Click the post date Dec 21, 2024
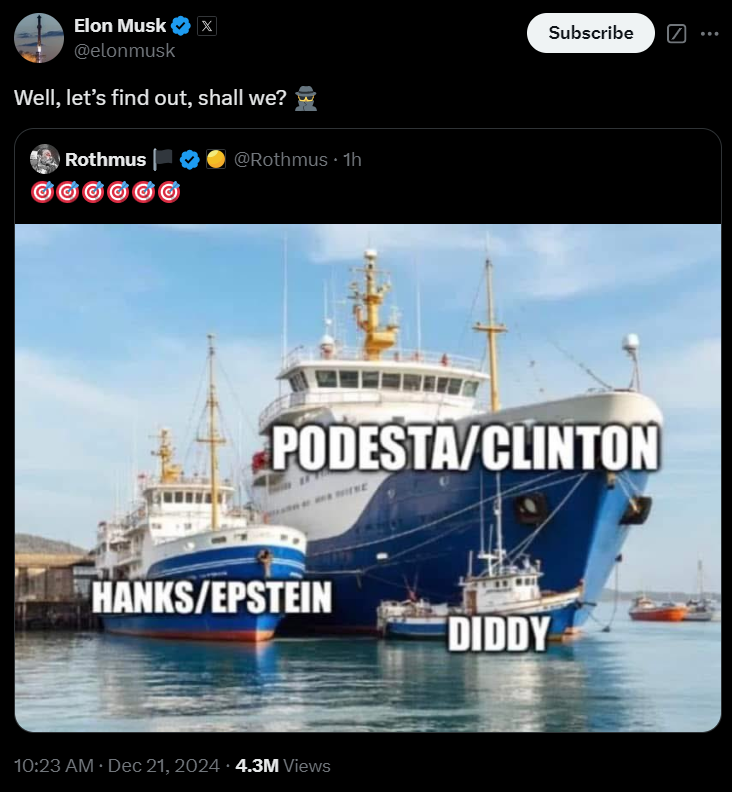The height and width of the screenshot is (792, 732). pos(164,766)
